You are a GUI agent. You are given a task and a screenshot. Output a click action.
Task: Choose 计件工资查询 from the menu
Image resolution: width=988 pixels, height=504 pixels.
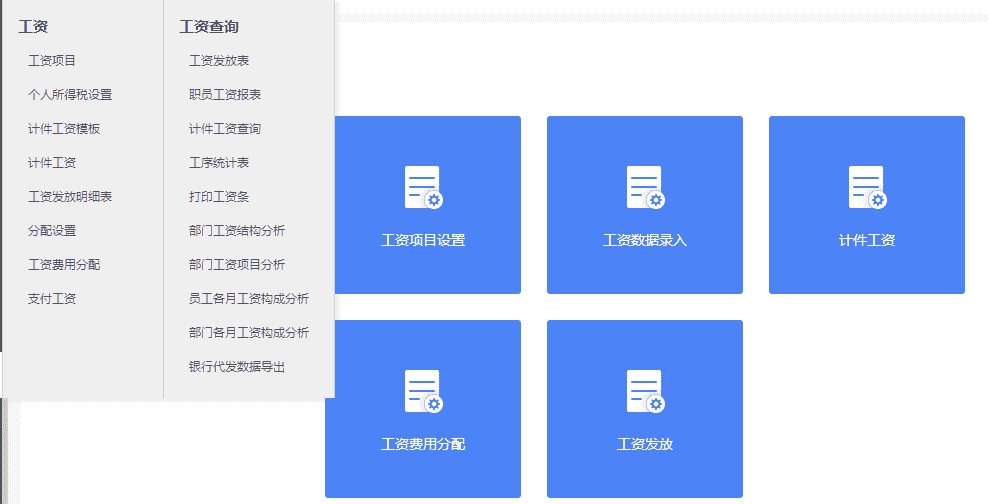click(x=225, y=129)
